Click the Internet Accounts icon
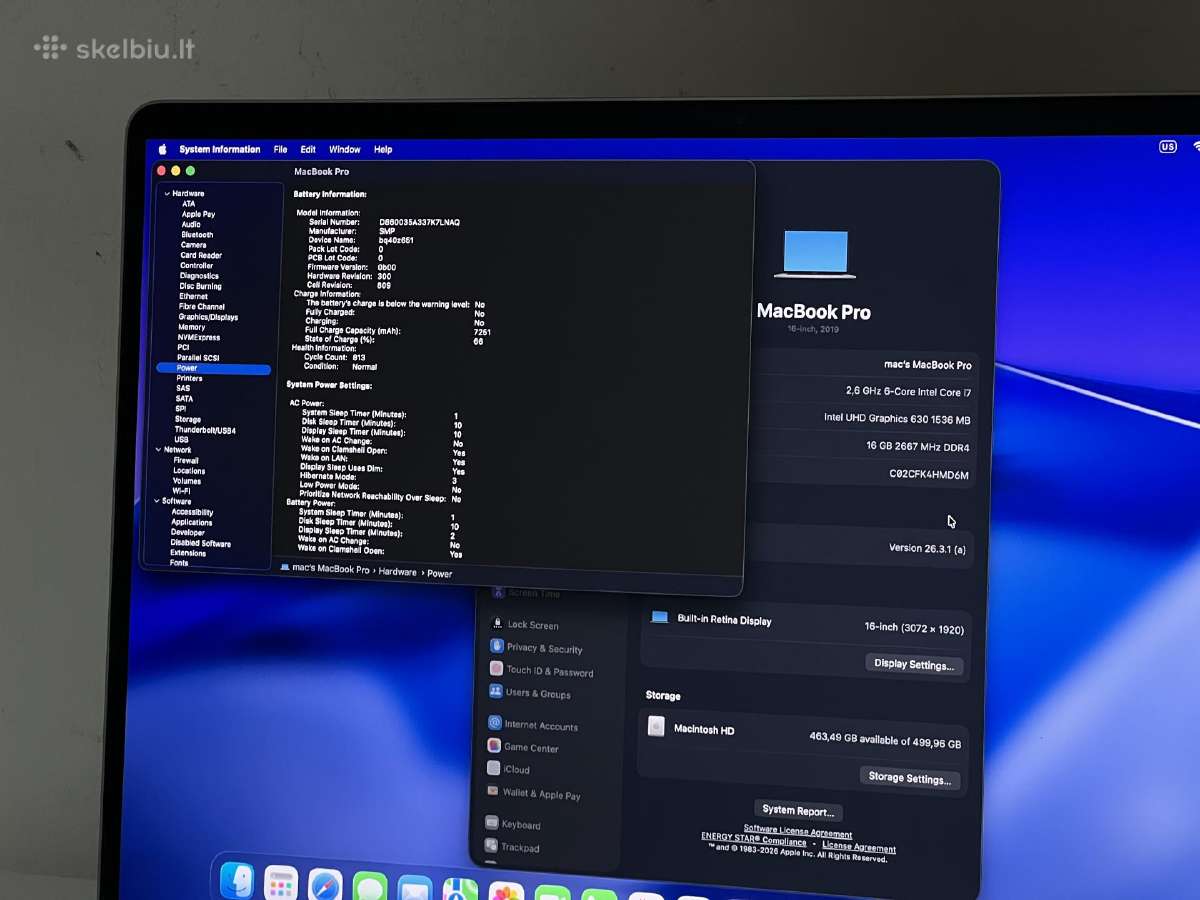This screenshot has width=1200, height=900. click(x=494, y=723)
